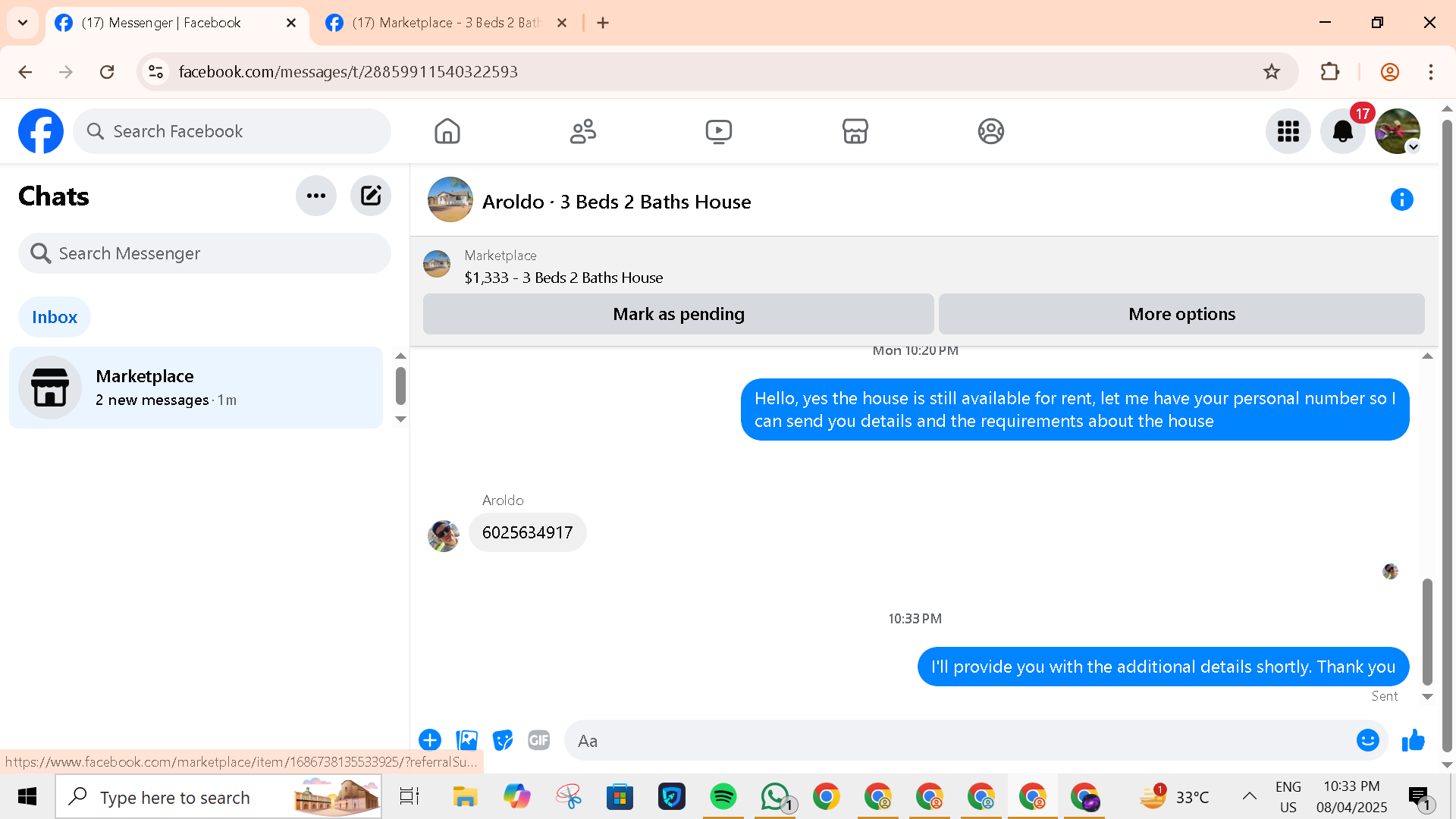Click the Mark as pending button
1456x819 pixels.
tap(678, 314)
